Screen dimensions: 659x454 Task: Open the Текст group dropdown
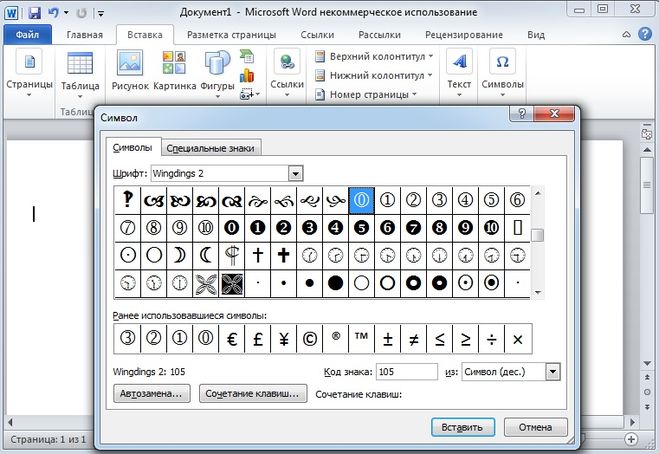459,72
